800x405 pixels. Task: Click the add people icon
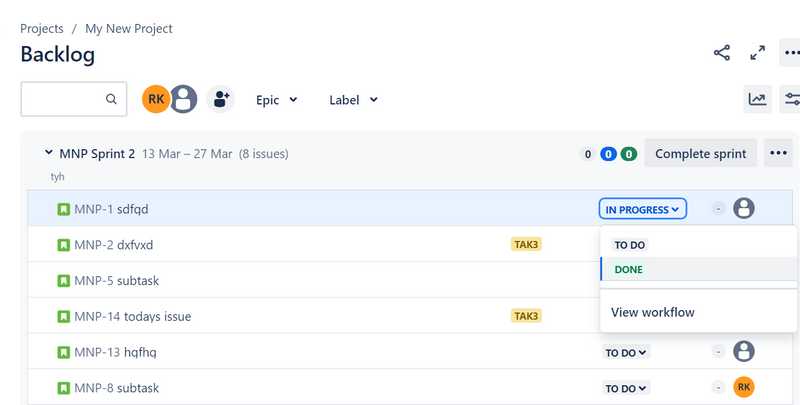[220, 99]
